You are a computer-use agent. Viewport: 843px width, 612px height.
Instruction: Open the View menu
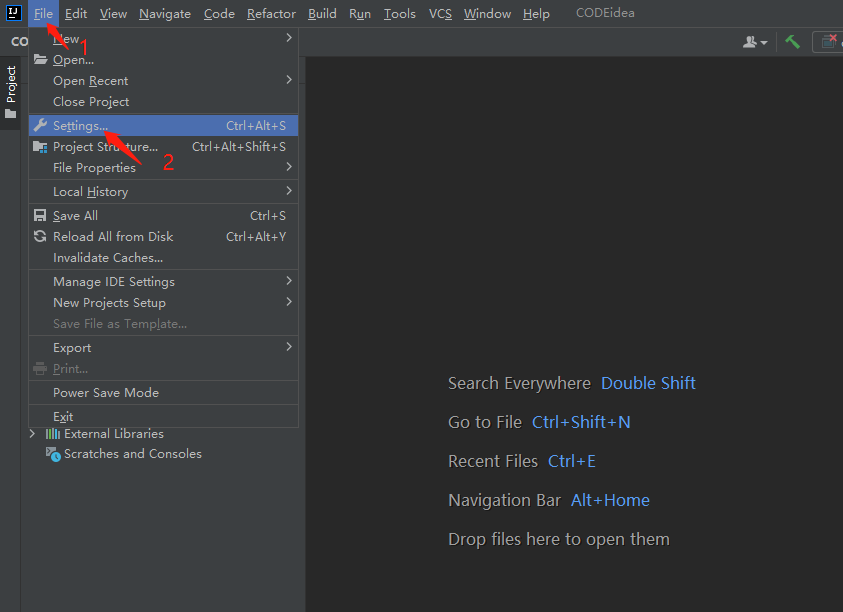113,13
